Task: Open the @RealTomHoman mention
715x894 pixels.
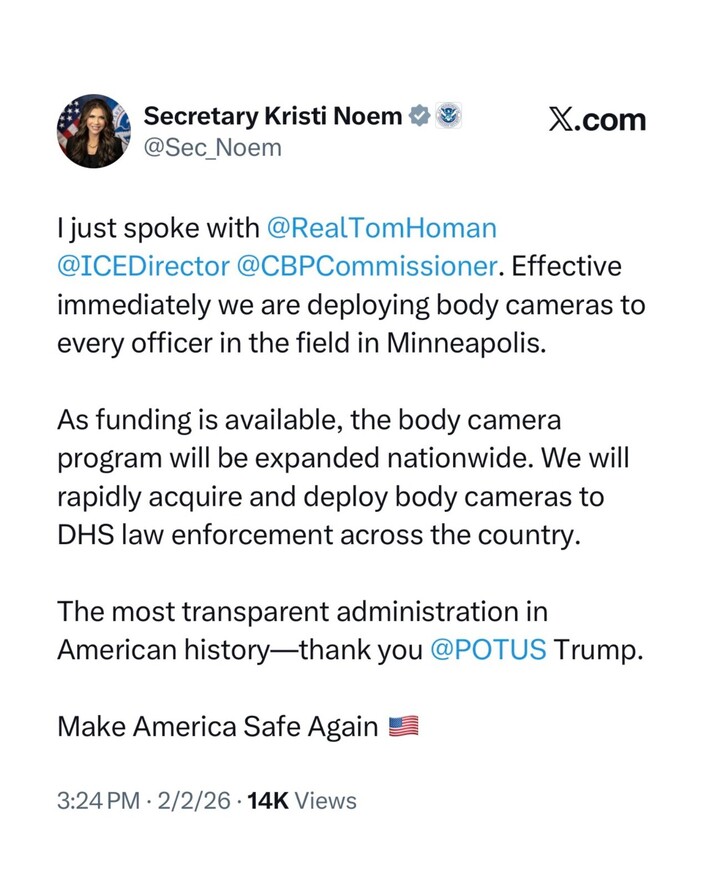Action: click(x=381, y=228)
